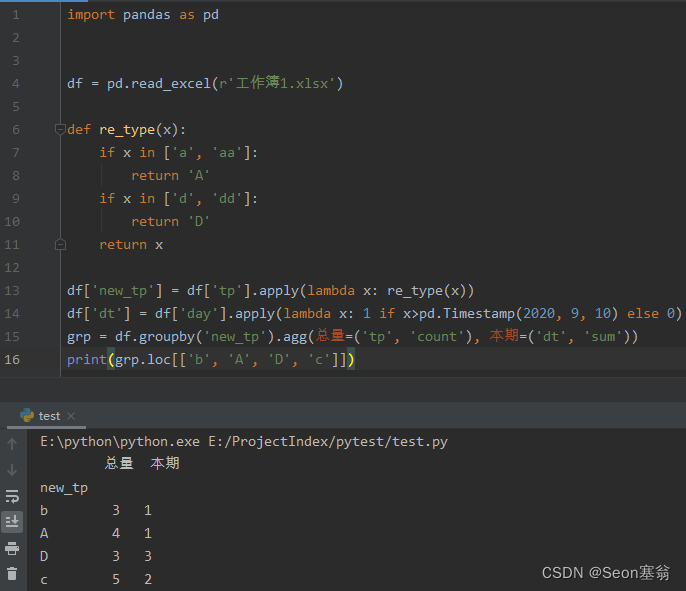Click line number 1 in gutter
This screenshot has width=686, height=591.
[x=16, y=15]
